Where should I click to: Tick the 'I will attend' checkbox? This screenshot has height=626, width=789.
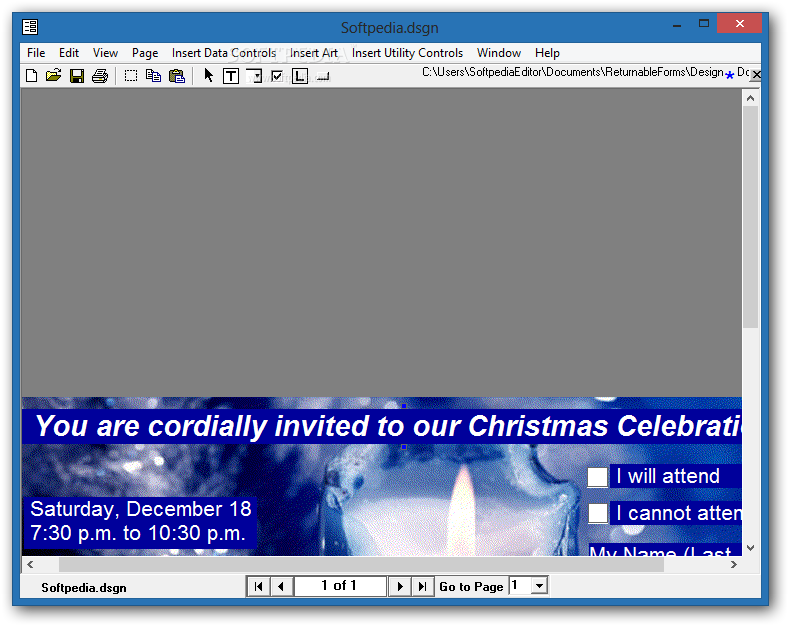(597, 477)
